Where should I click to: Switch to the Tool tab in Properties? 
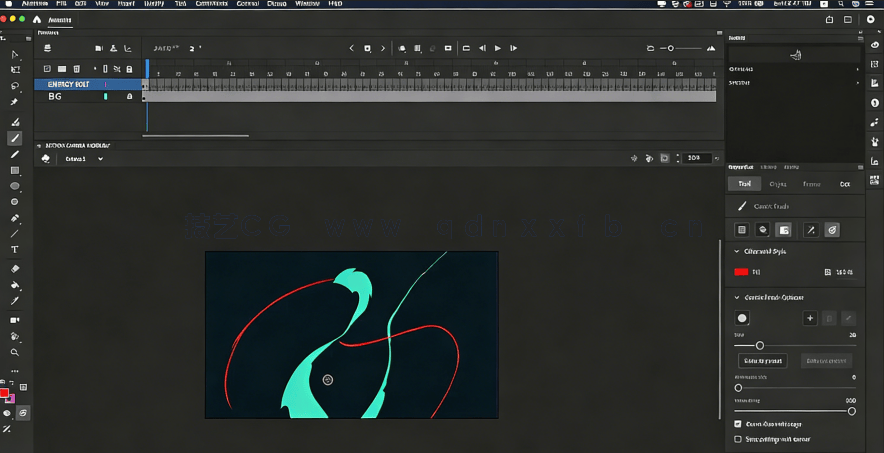(x=744, y=184)
